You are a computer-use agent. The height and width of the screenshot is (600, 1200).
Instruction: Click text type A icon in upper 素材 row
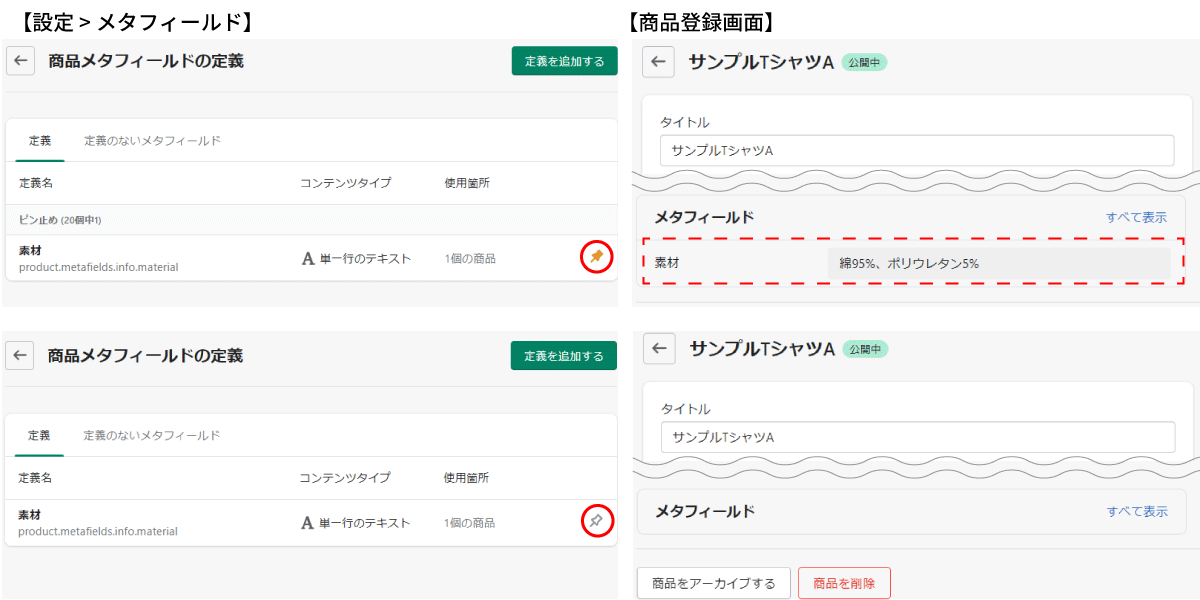click(308, 258)
